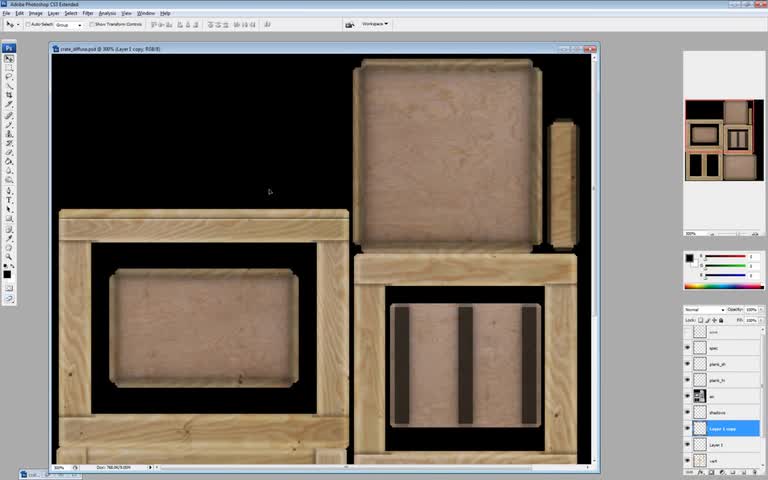Select the Lasso tool
The image size is (768, 480).
pyautogui.click(x=9, y=77)
